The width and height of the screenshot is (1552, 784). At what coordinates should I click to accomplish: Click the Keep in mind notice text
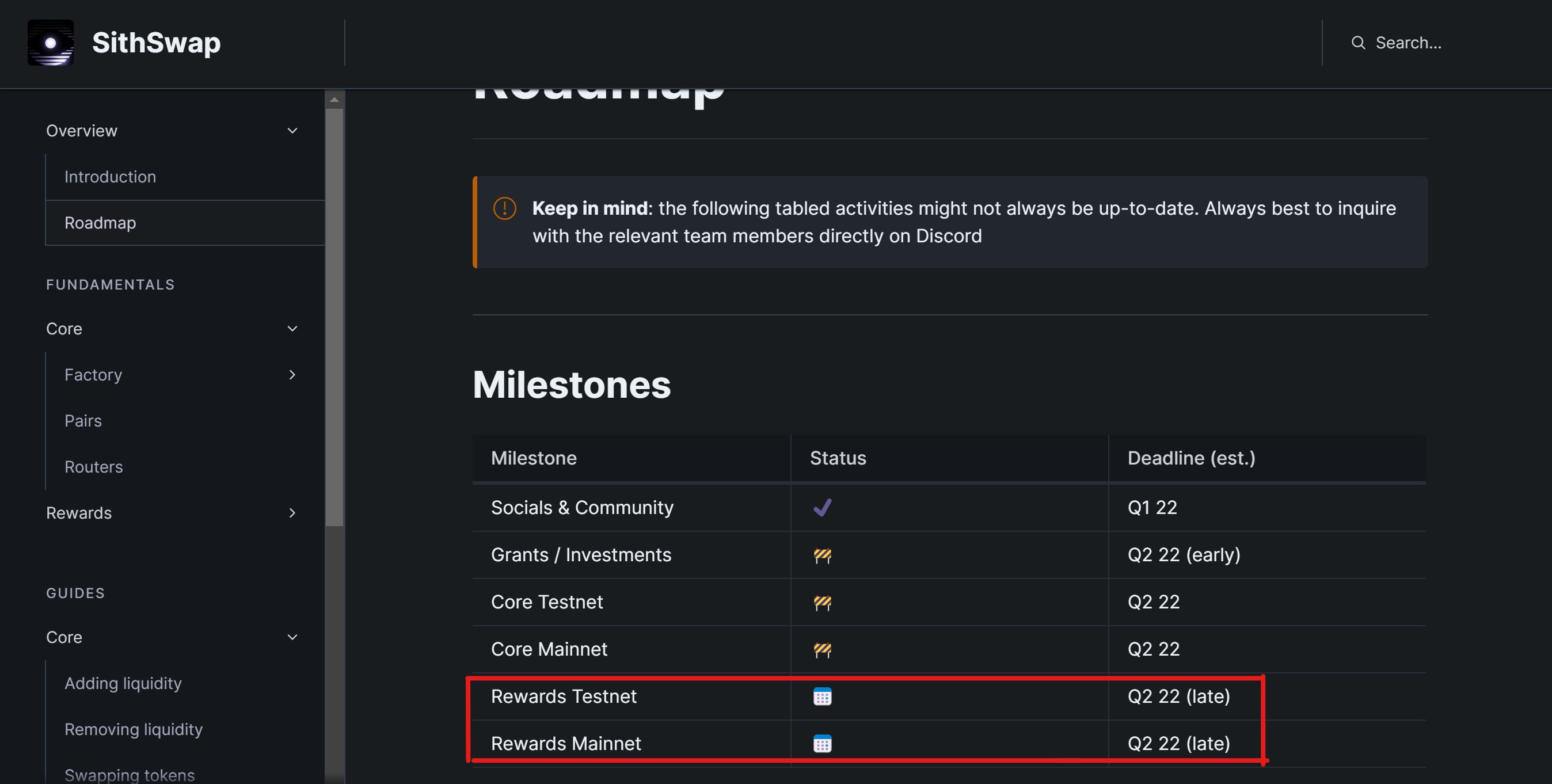964,222
